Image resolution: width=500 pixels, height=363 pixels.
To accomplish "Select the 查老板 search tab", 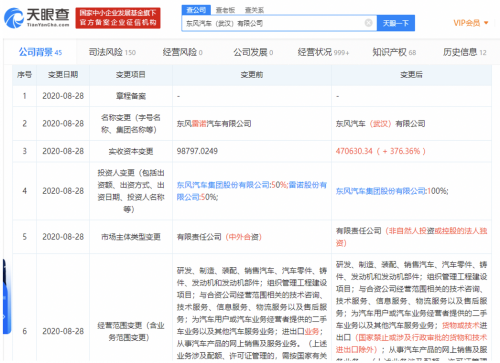I will point(225,10).
